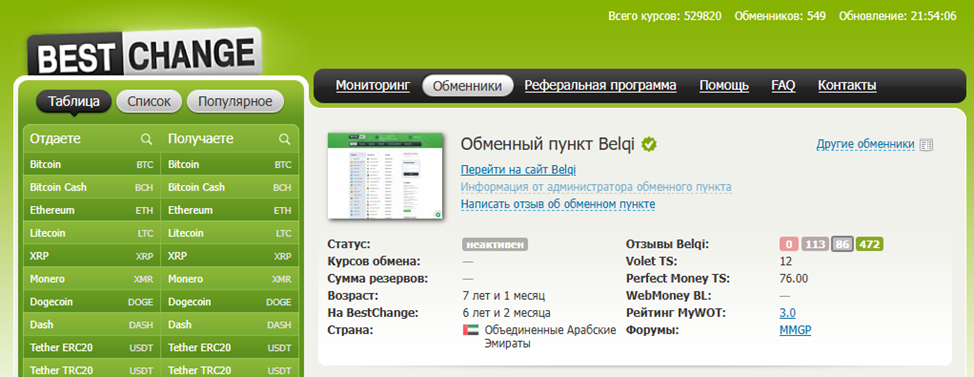
Task: Open the Мониторинг menu item
Action: coord(373,86)
